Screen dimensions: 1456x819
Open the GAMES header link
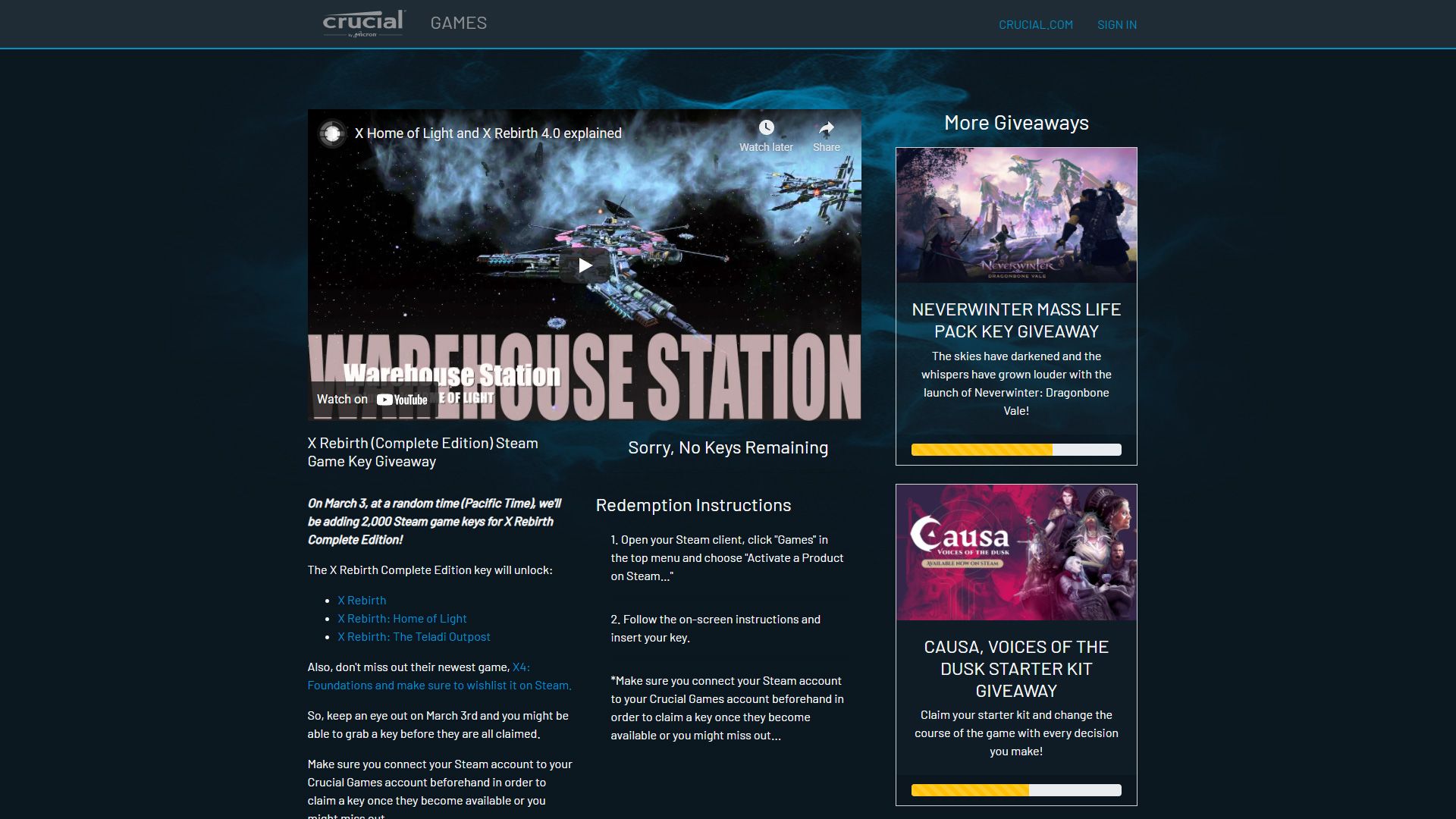click(459, 24)
